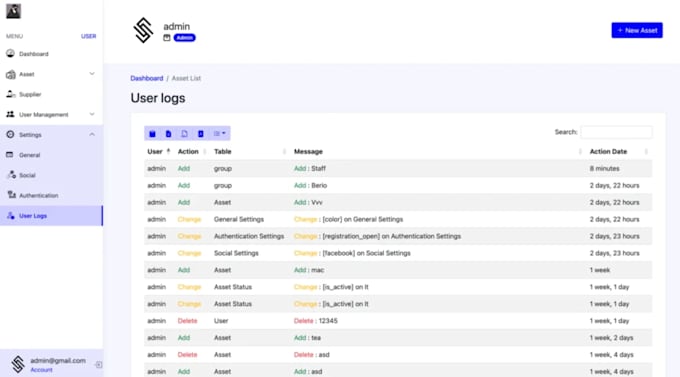
Task: Click the Dashboard gauge icon in sidebar
Action: 10,53
